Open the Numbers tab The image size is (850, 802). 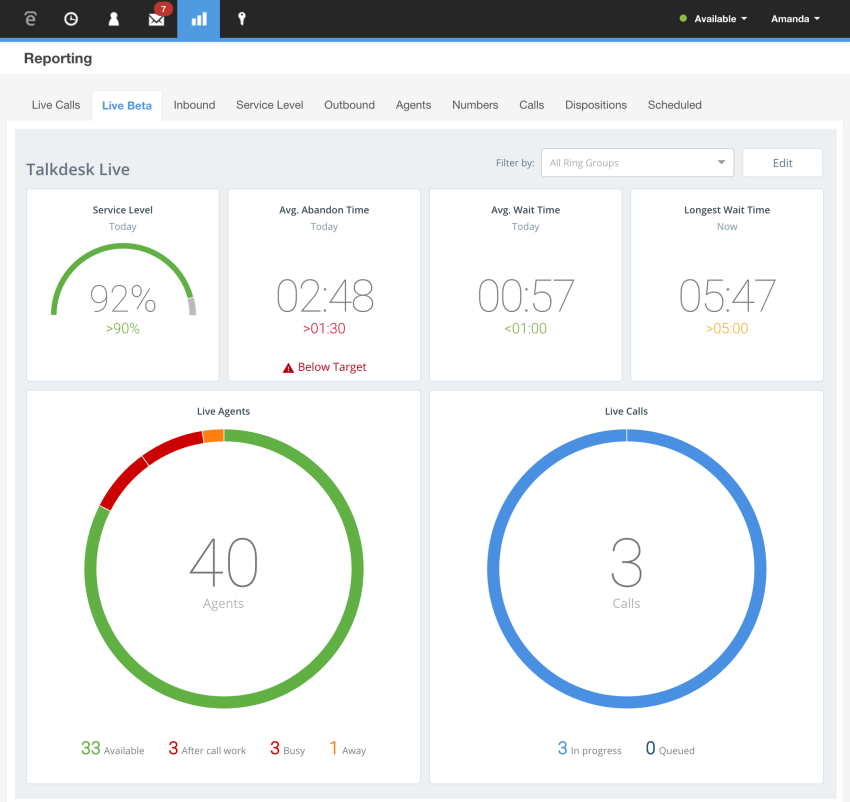pyautogui.click(x=475, y=105)
